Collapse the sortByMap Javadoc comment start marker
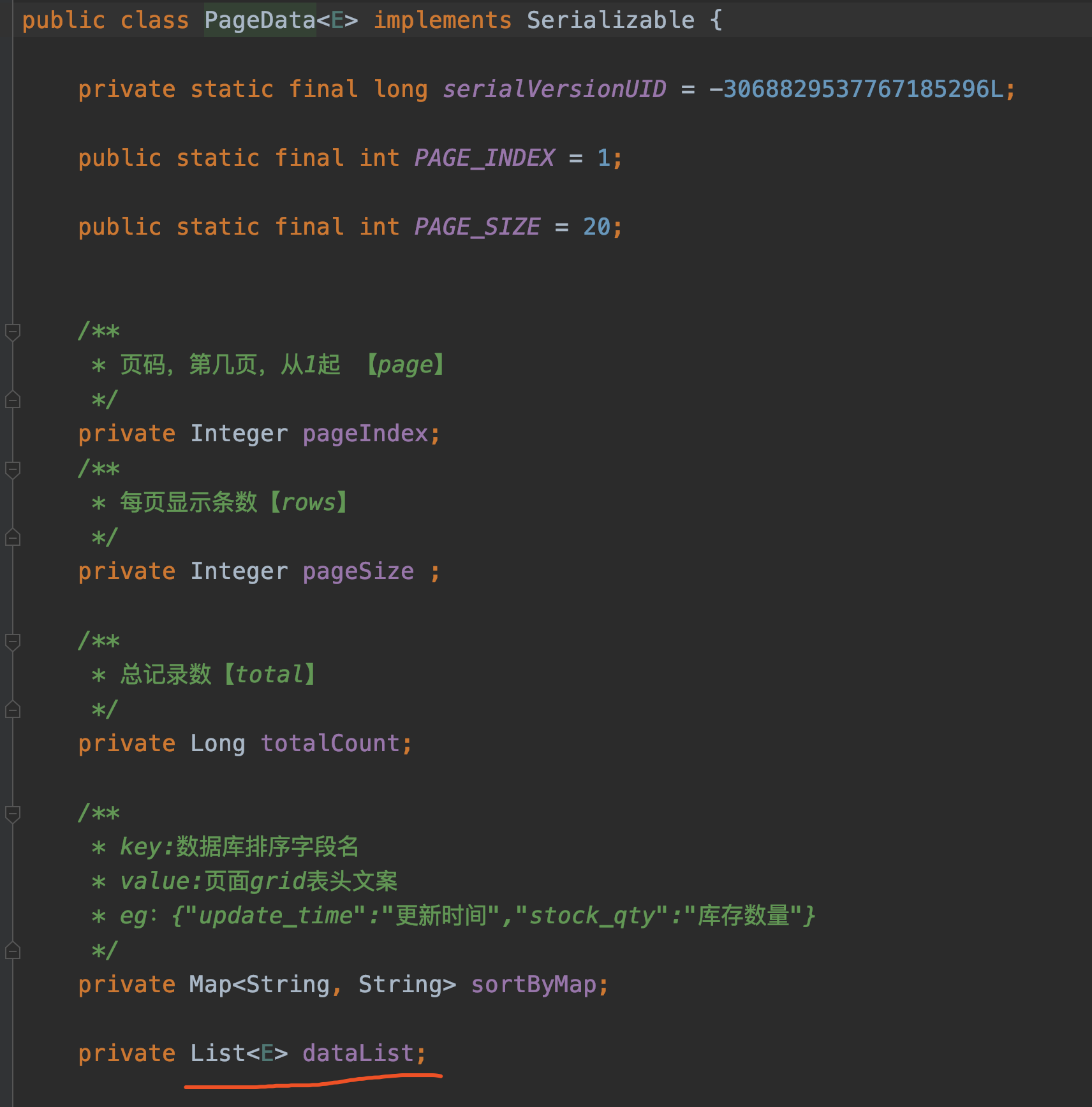Image resolution: width=1092 pixels, height=1107 pixels. point(12,814)
